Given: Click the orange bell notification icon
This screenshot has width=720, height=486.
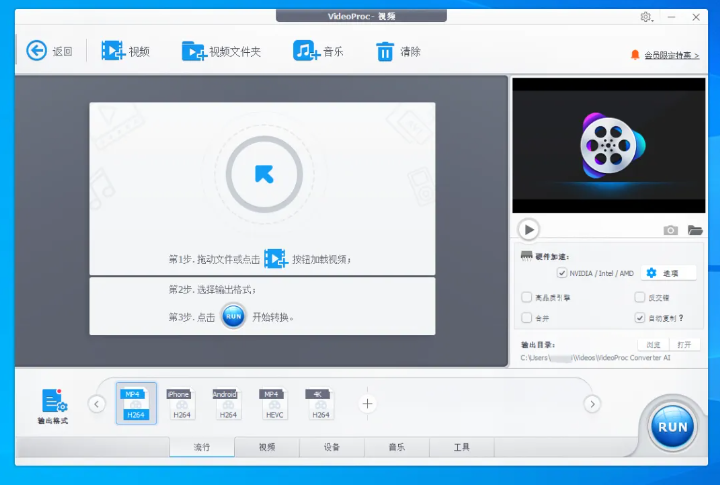Looking at the screenshot, I should pyautogui.click(x=635, y=55).
